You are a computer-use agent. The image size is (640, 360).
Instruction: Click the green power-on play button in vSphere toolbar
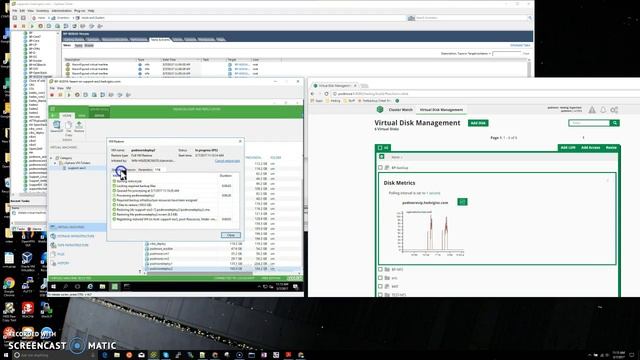tap(32, 26)
